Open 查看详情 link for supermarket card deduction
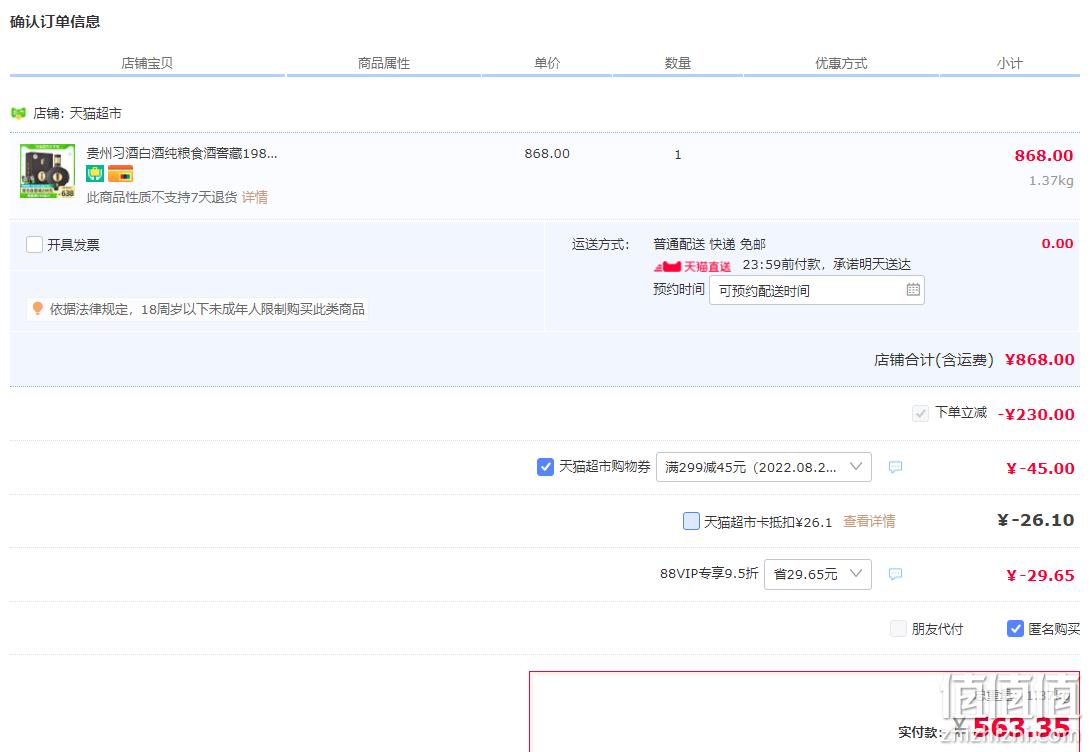 tap(869, 521)
